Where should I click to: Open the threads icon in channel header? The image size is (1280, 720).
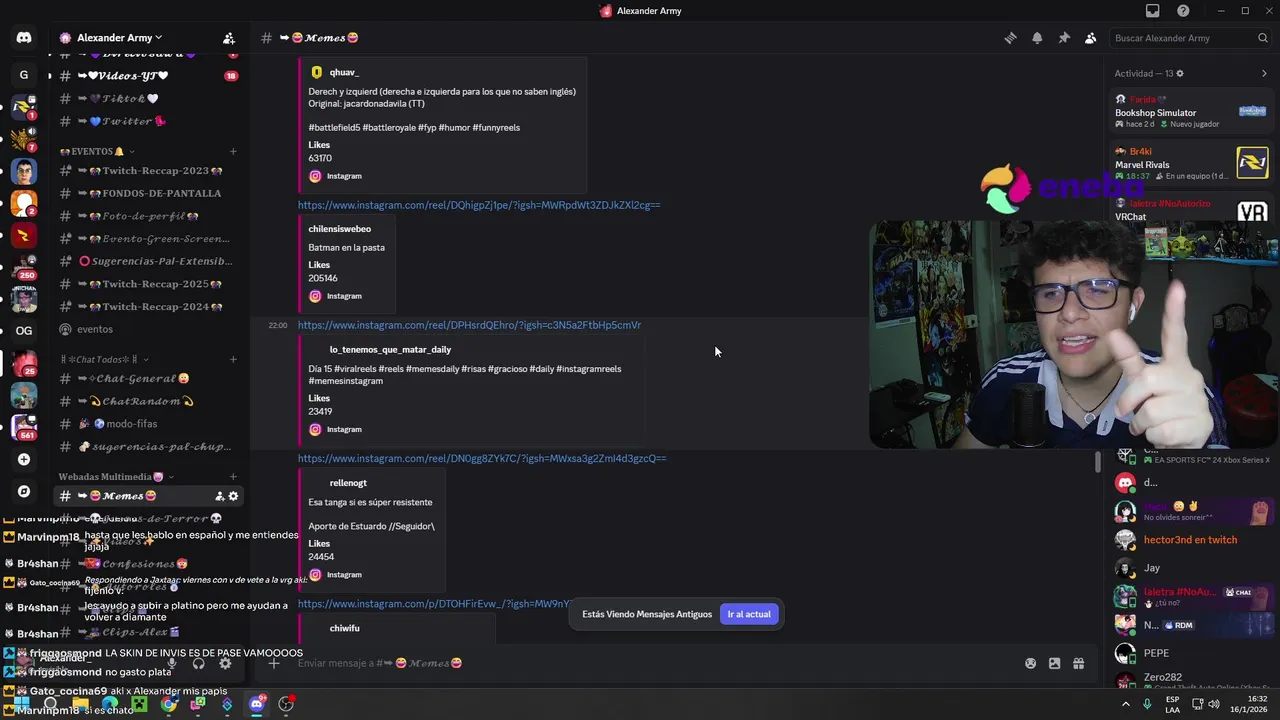click(x=1010, y=38)
